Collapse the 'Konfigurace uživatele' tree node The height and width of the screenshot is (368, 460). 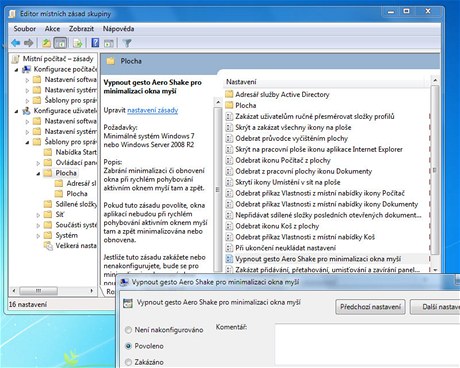coord(16,111)
